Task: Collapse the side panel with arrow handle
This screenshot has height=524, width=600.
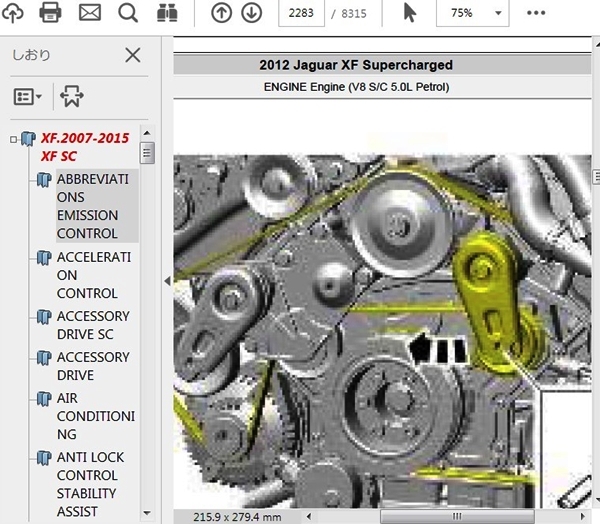Action: pos(167,282)
